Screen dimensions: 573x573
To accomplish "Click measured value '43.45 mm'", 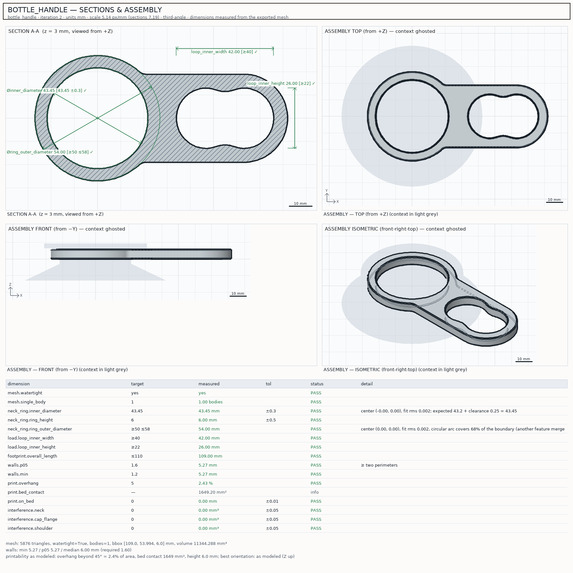I will 209,411.
